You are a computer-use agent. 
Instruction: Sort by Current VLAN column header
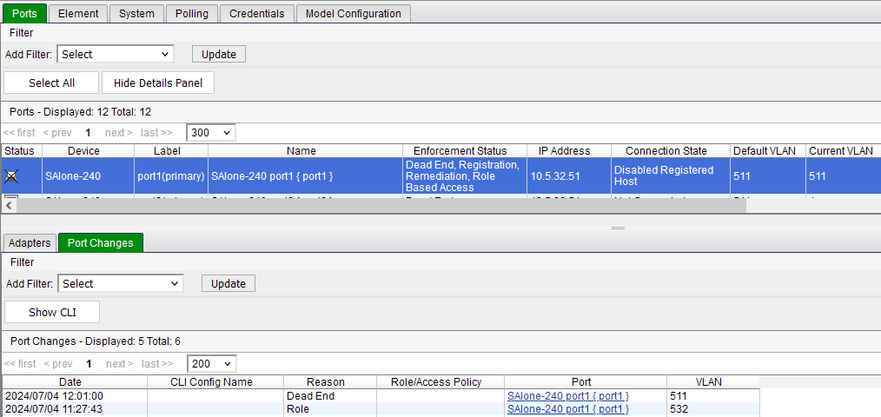[x=841, y=151]
